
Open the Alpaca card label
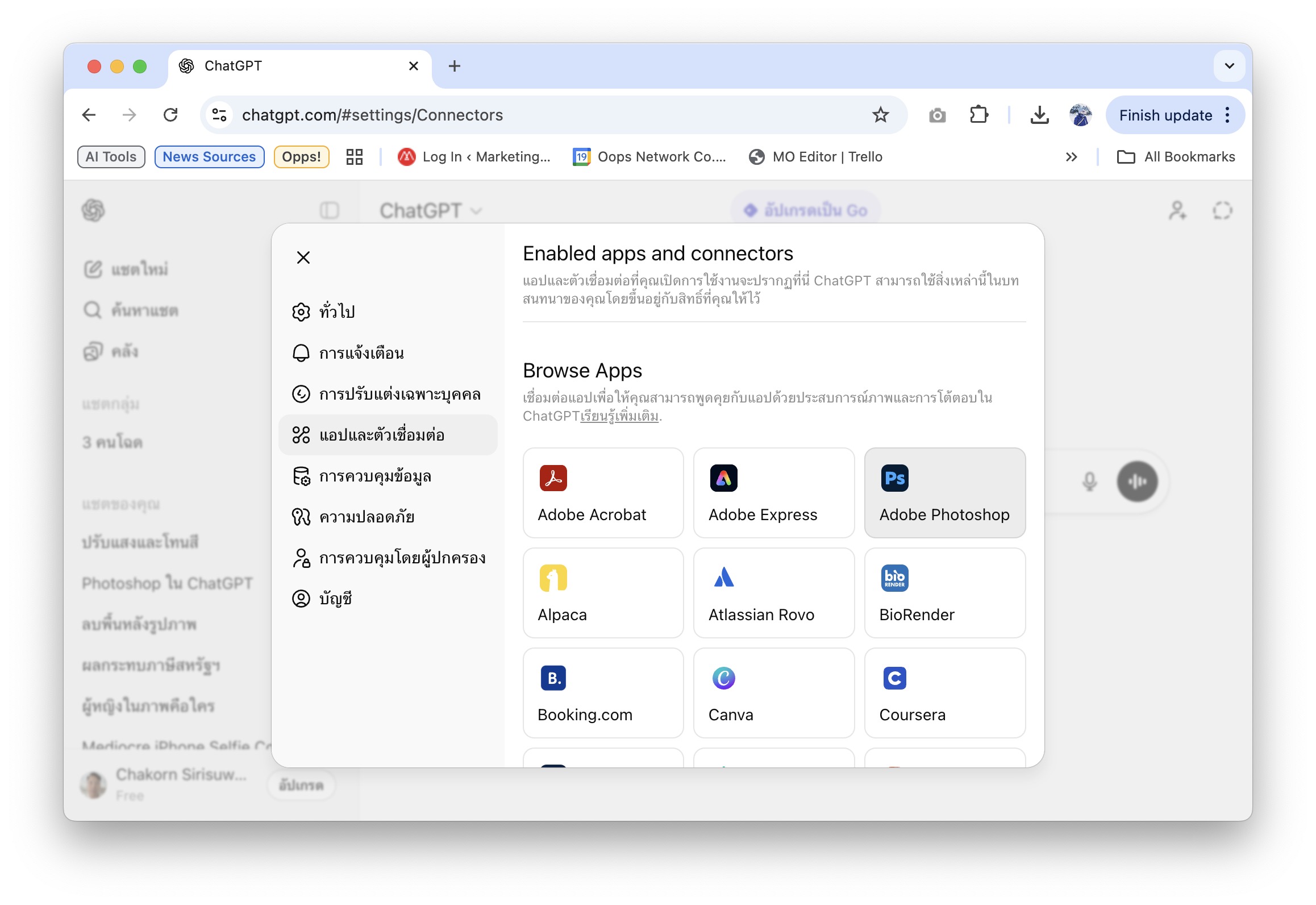pyautogui.click(x=562, y=615)
